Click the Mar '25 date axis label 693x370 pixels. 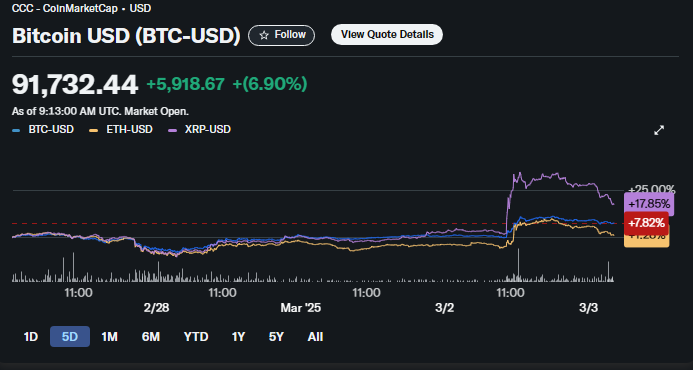click(x=301, y=309)
